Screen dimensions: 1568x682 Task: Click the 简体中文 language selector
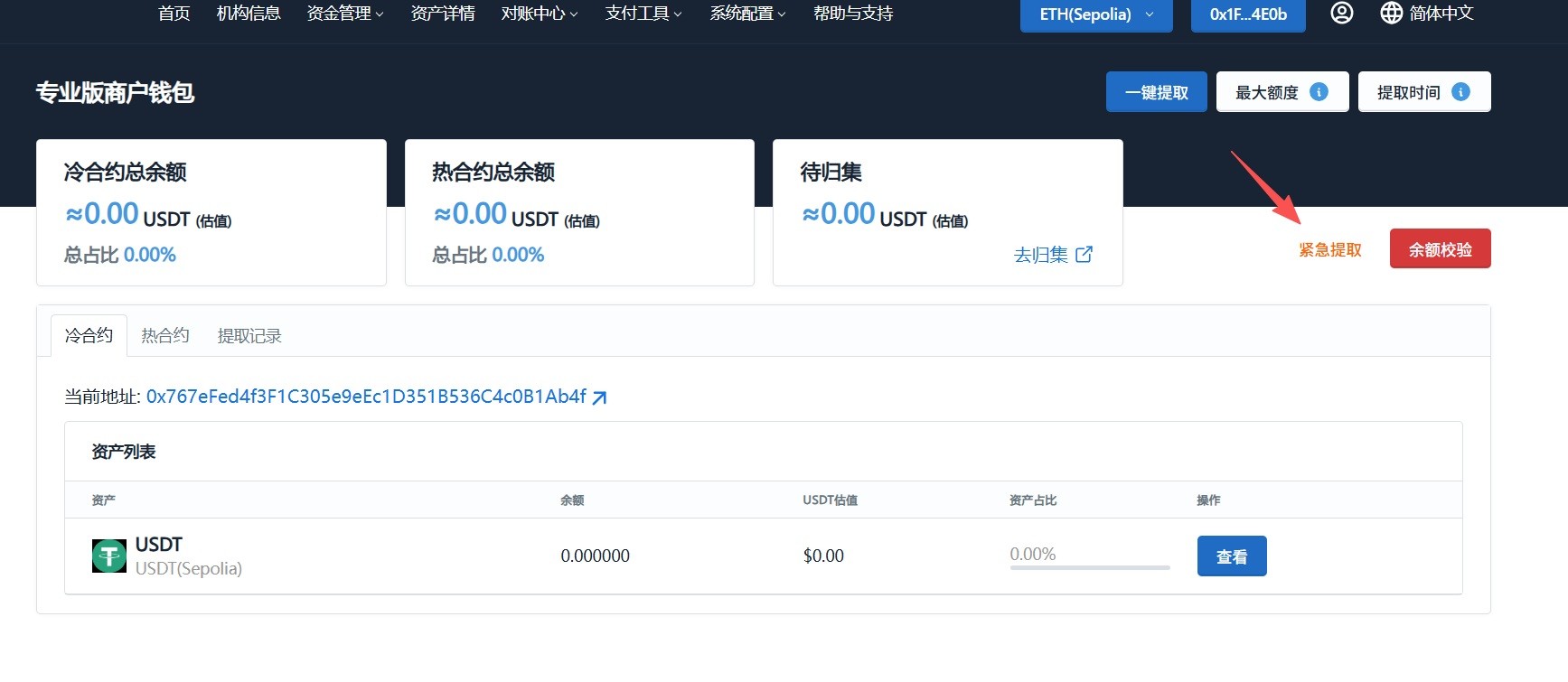point(1441,13)
